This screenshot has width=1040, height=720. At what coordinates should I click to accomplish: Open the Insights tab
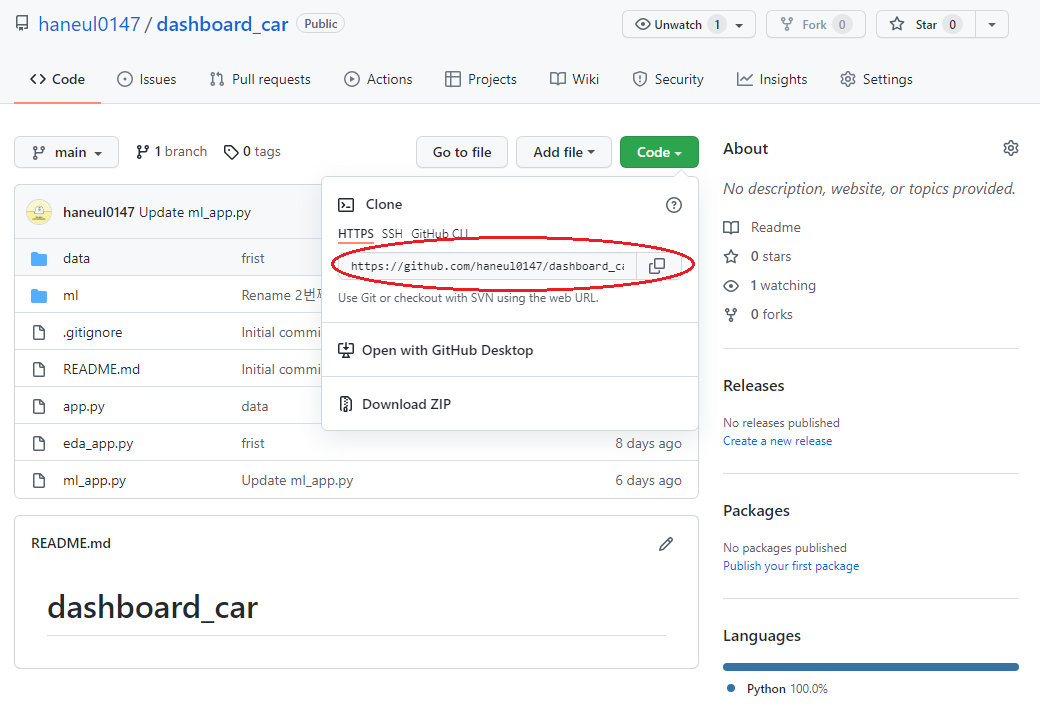point(772,80)
